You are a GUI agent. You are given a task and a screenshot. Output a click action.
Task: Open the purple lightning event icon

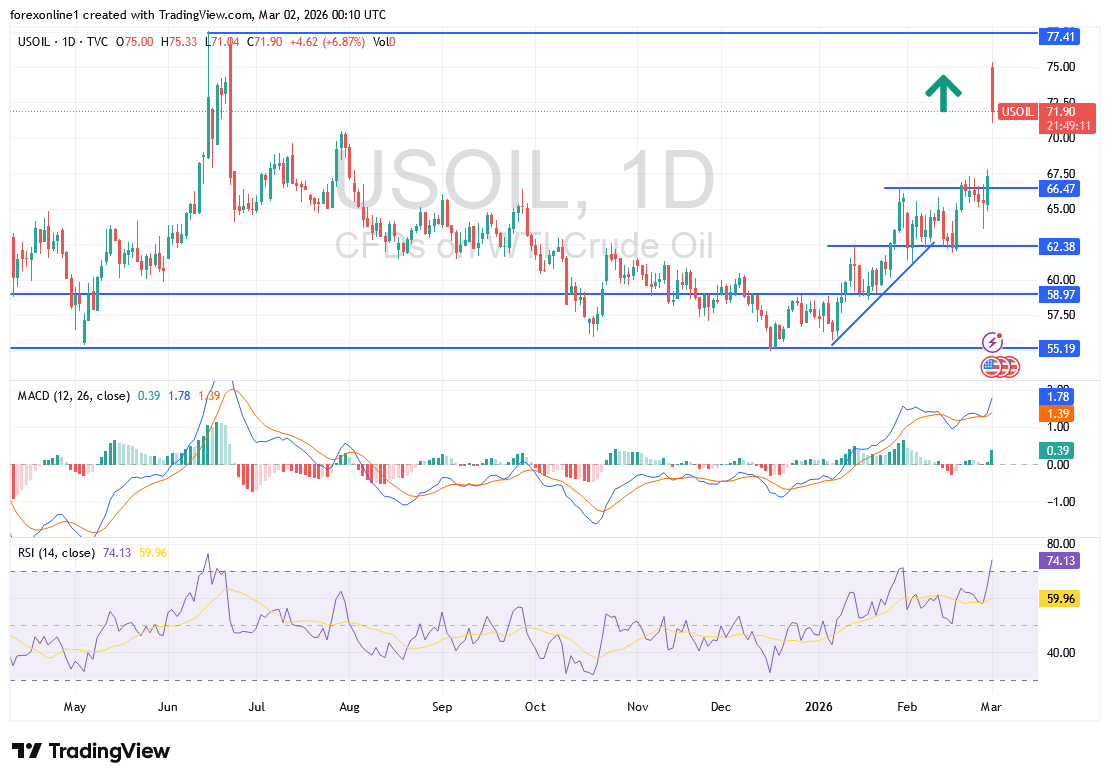[x=993, y=343]
